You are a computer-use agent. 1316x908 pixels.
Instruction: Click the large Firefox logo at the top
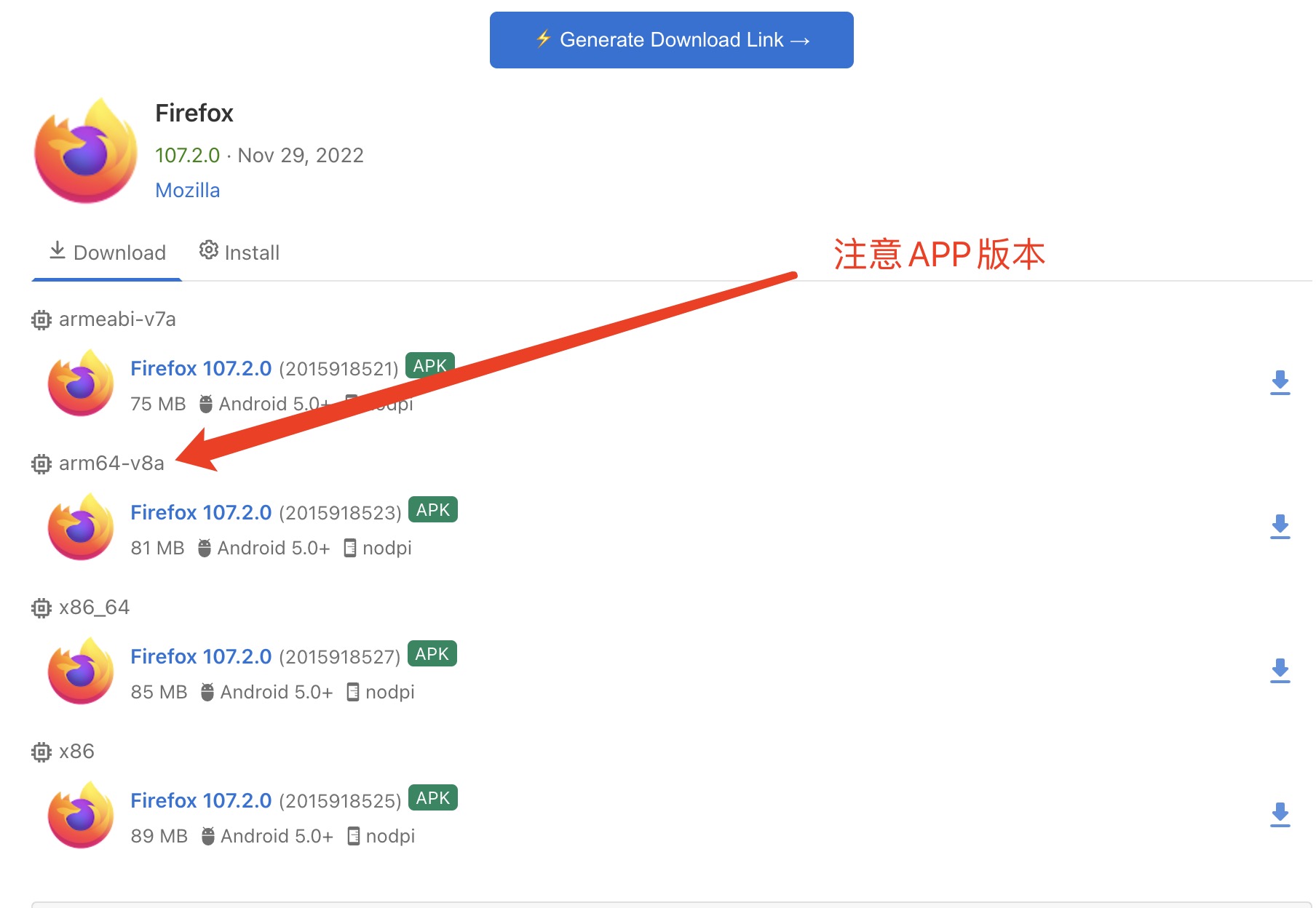(86, 151)
